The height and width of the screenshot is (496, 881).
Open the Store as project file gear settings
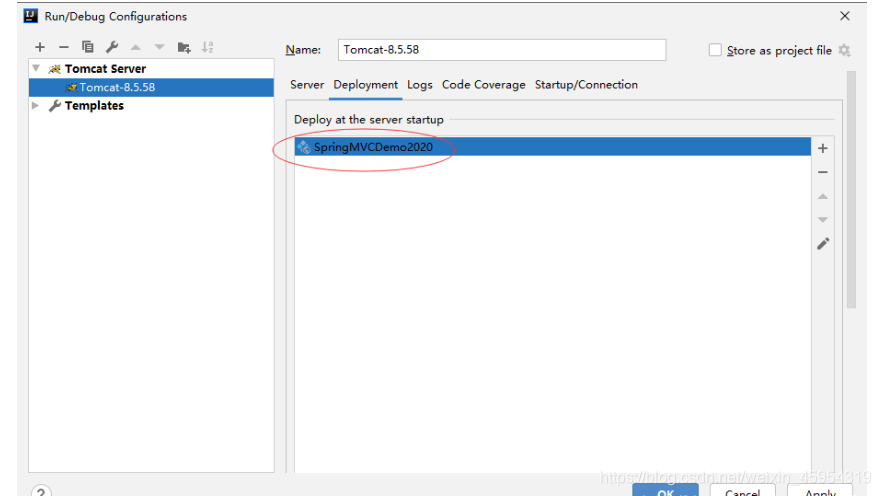(844, 51)
